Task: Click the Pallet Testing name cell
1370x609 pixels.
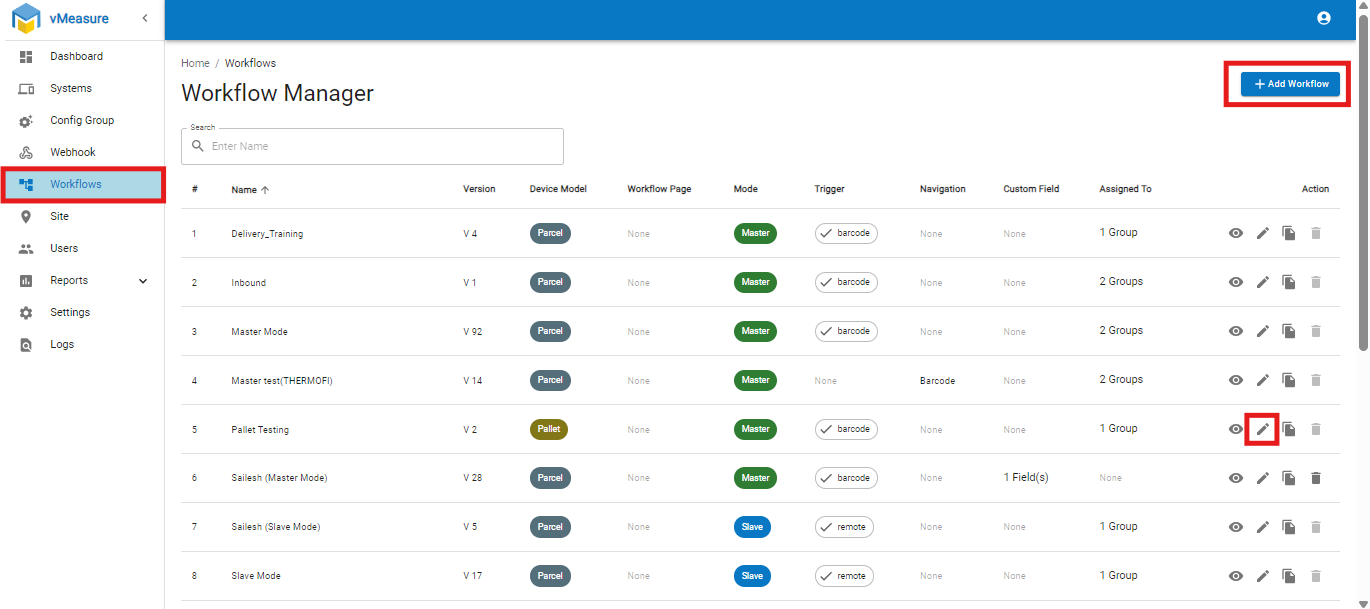Action: 260,430
